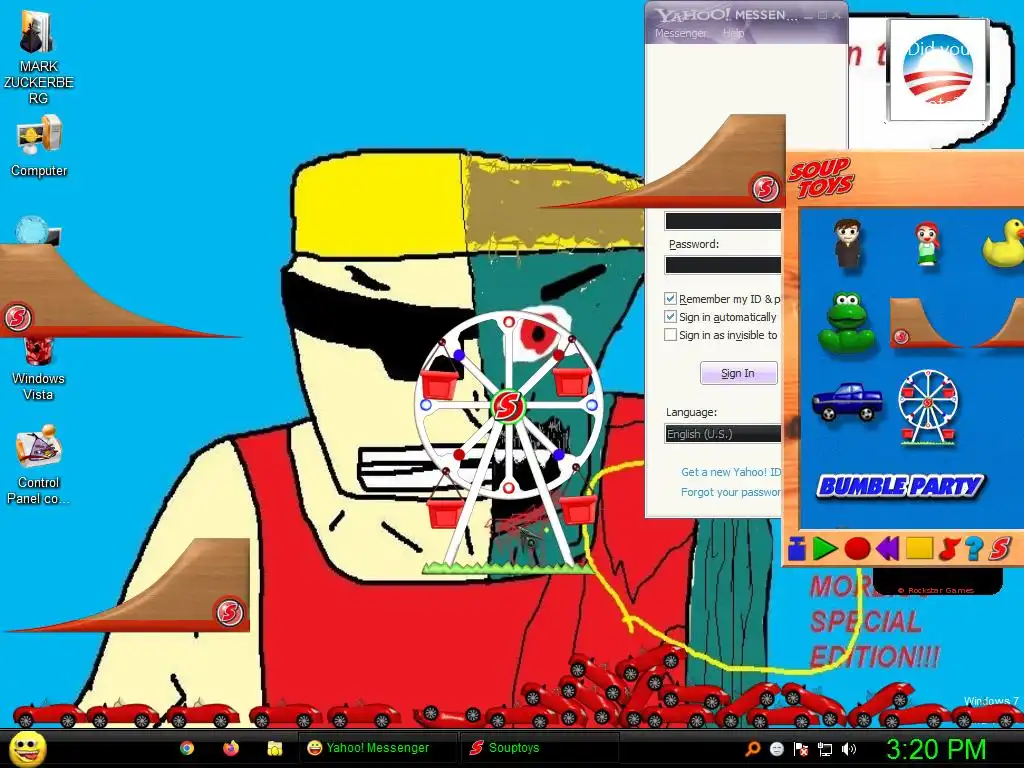Click the Soup Toys logo header

coord(822,178)
